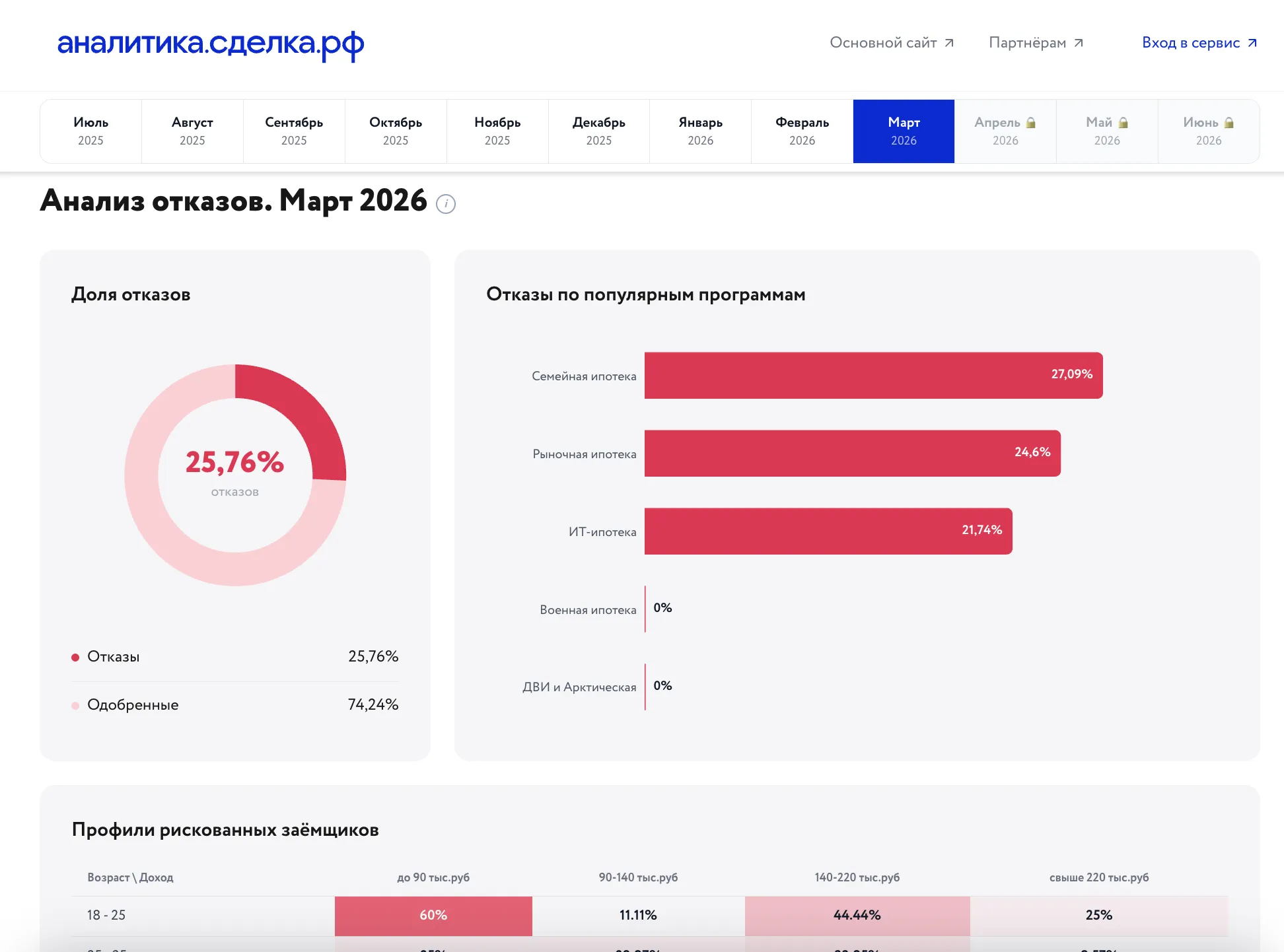
Task: Switch to the Февраль 2026 tab
Action: pyautogui.click(x=802, y=131)
